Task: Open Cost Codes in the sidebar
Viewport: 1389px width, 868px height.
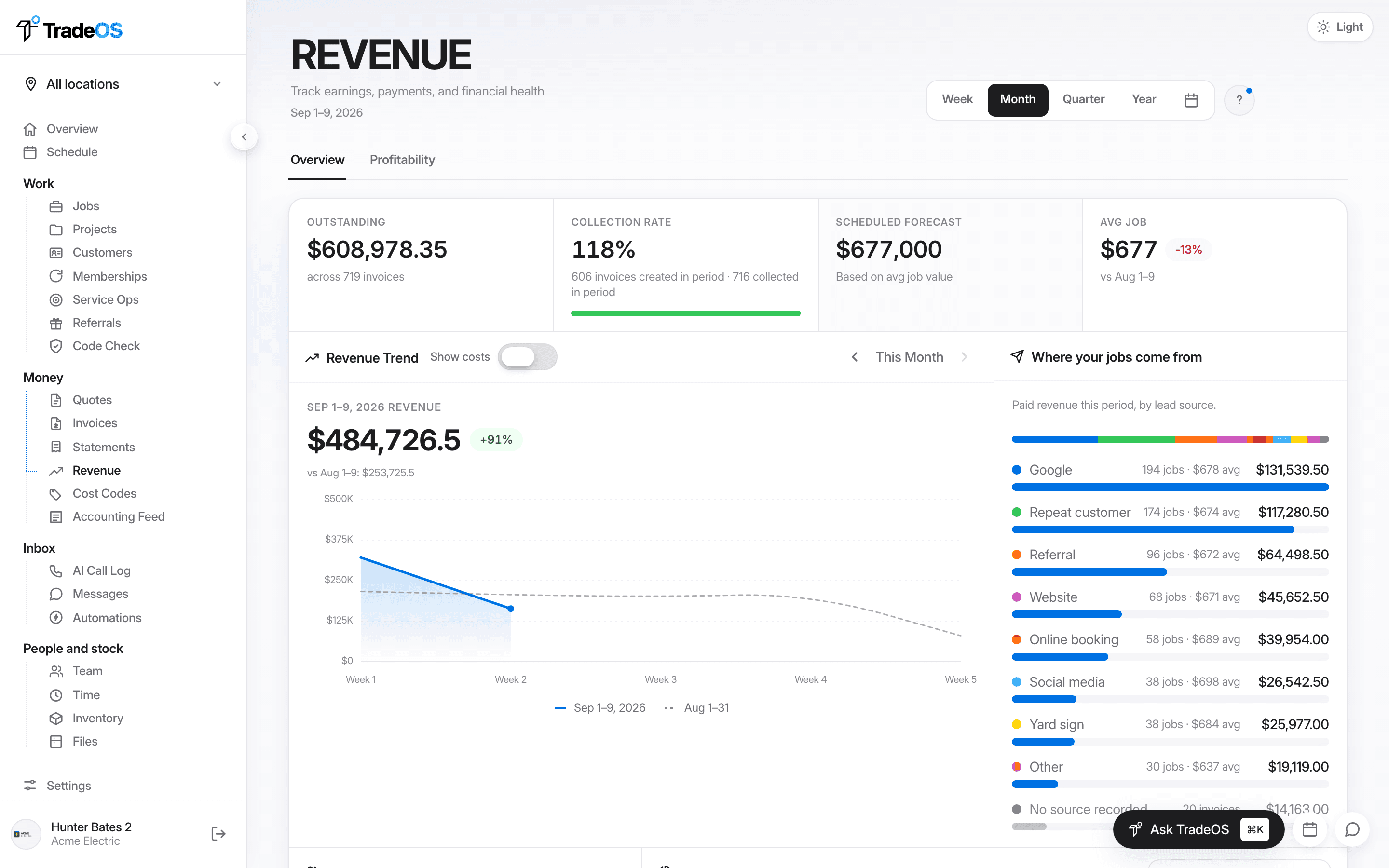Action: (x=105, y=494)
